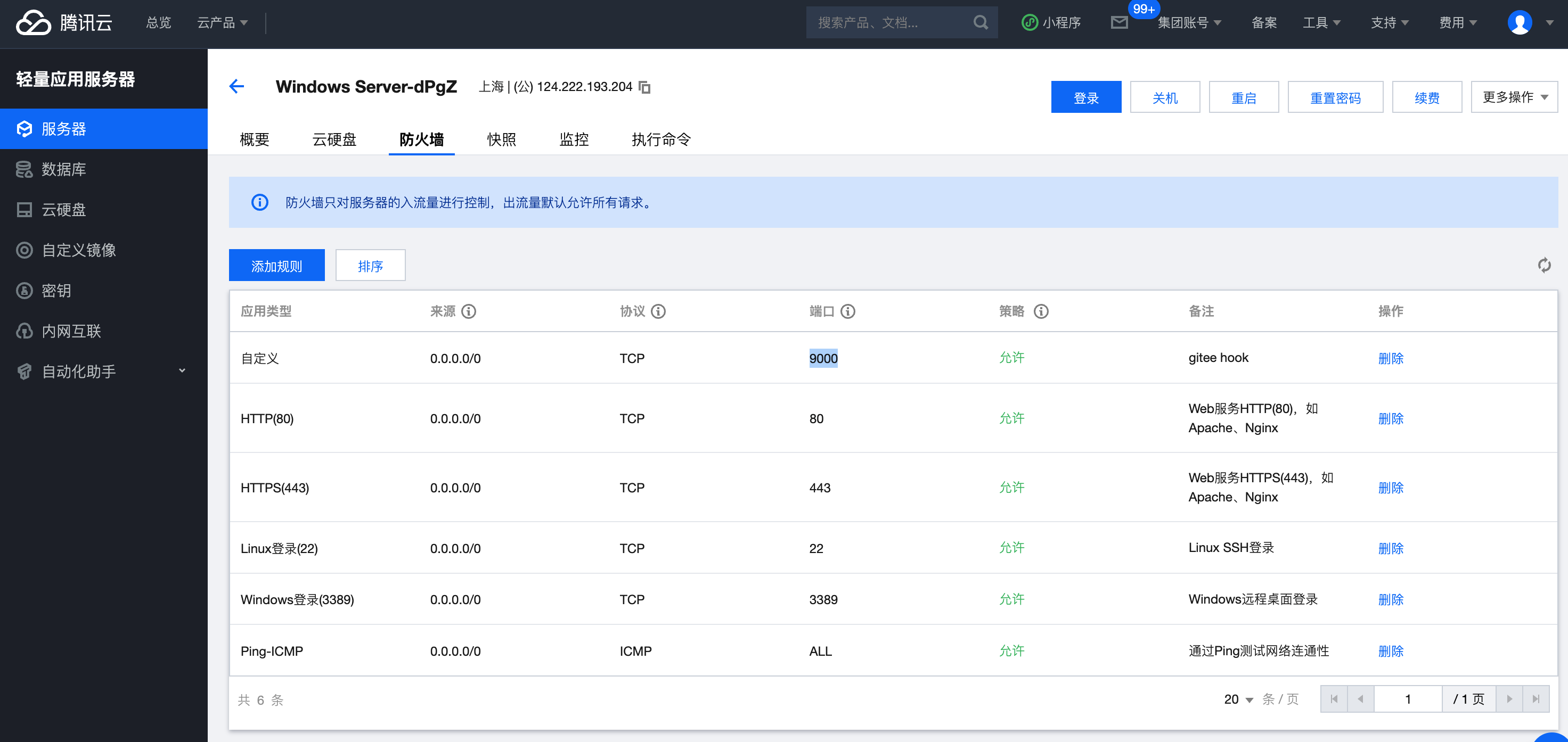Click the refresh icon above firewall table
Image resolution: width=1568 pixels, height=742 pixels.
(x=1543, y=265)
